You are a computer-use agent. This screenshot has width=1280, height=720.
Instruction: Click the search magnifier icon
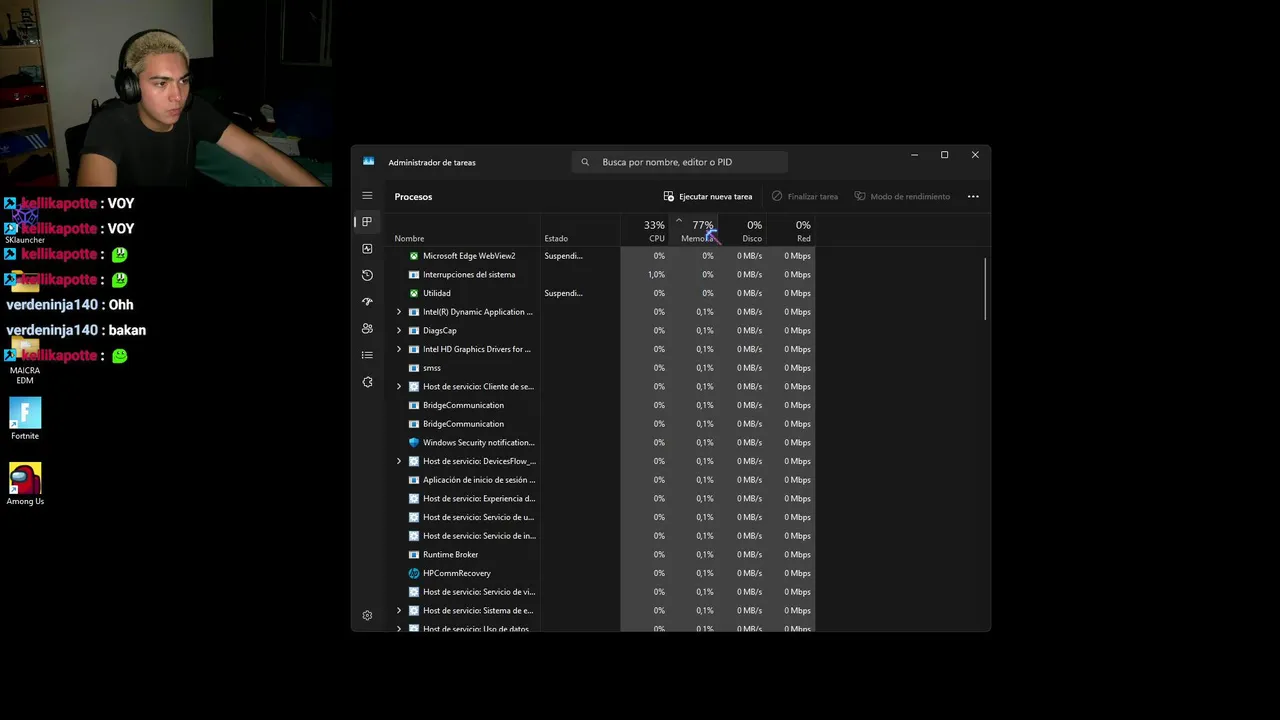click(x=585, y=162)
